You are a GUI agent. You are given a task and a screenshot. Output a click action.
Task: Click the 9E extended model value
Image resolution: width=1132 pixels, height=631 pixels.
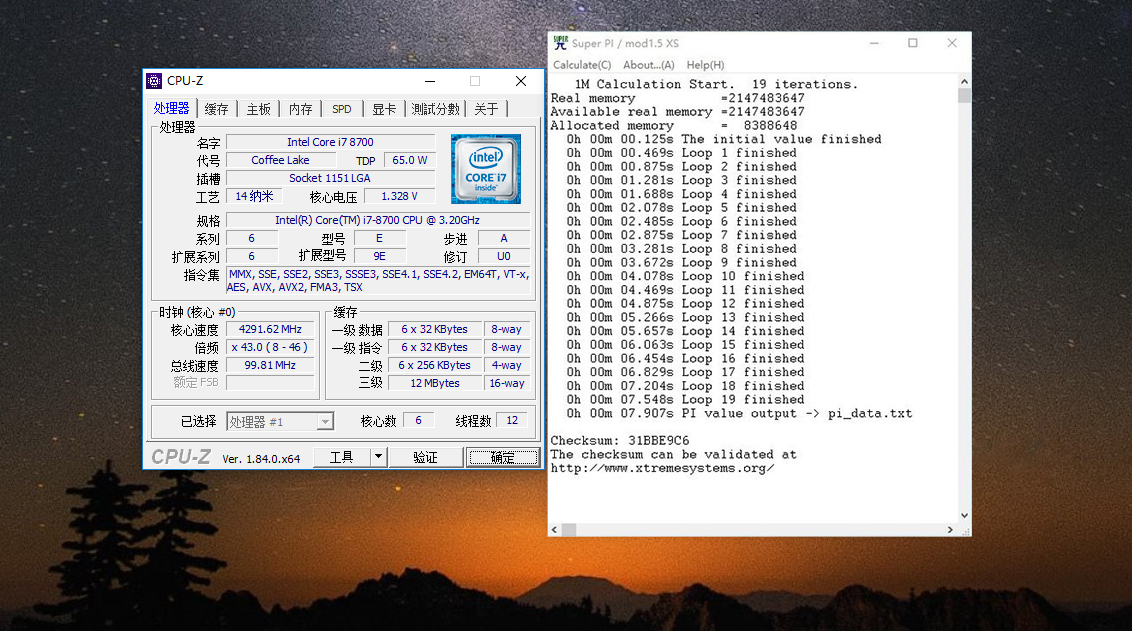click(x=379, y=256)
